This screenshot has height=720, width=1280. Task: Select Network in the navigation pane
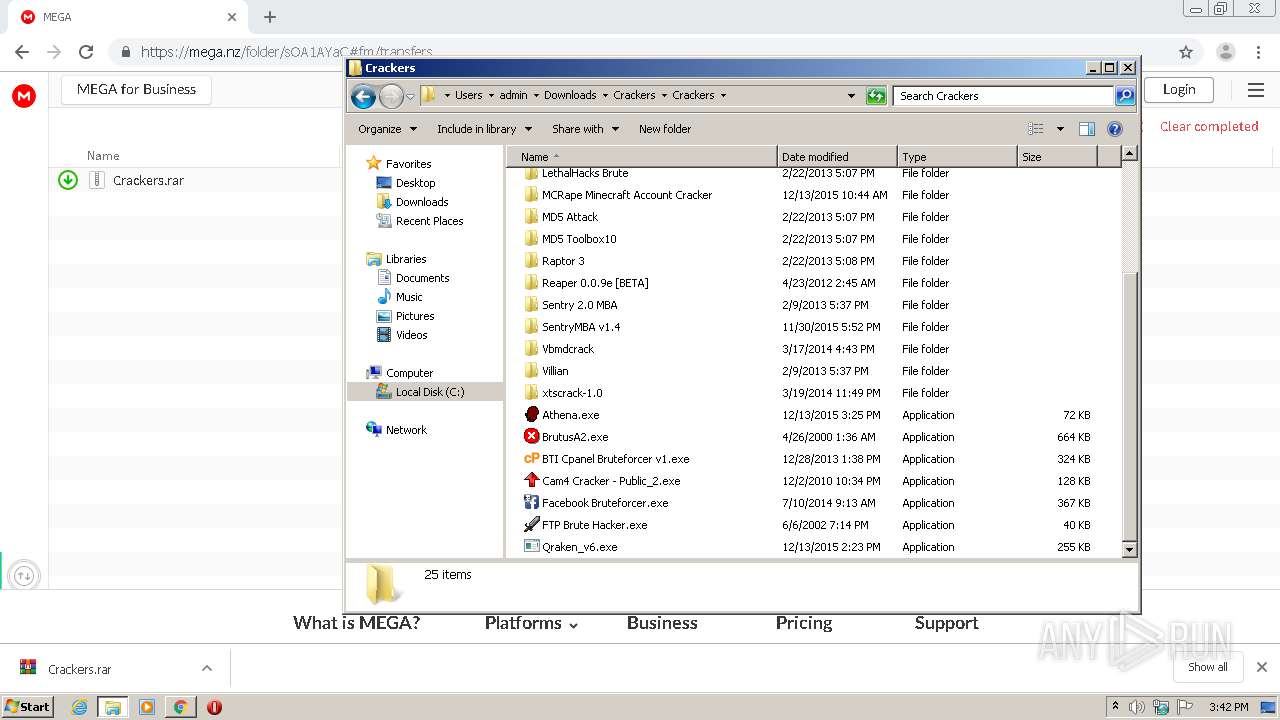pyautogui.click(x=406, y=430)
